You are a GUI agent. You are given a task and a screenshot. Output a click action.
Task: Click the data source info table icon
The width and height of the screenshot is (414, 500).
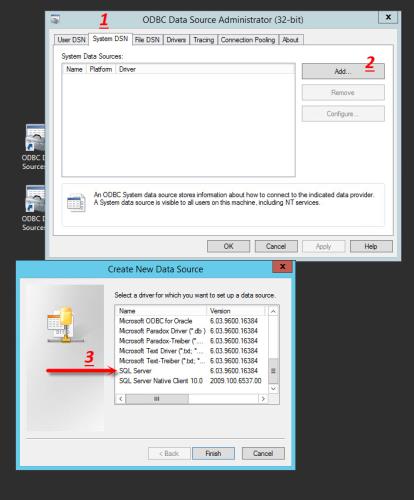pyautogui.click(x=76, y=202)
